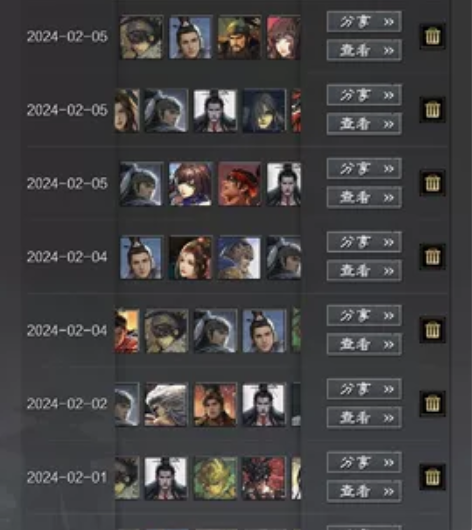View the first 2024-02-05 record with 查看

[x=364, y=50]
